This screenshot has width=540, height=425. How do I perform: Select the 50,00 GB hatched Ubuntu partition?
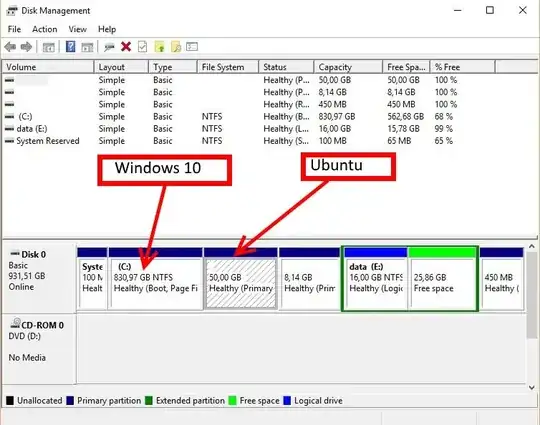[240, 282]
